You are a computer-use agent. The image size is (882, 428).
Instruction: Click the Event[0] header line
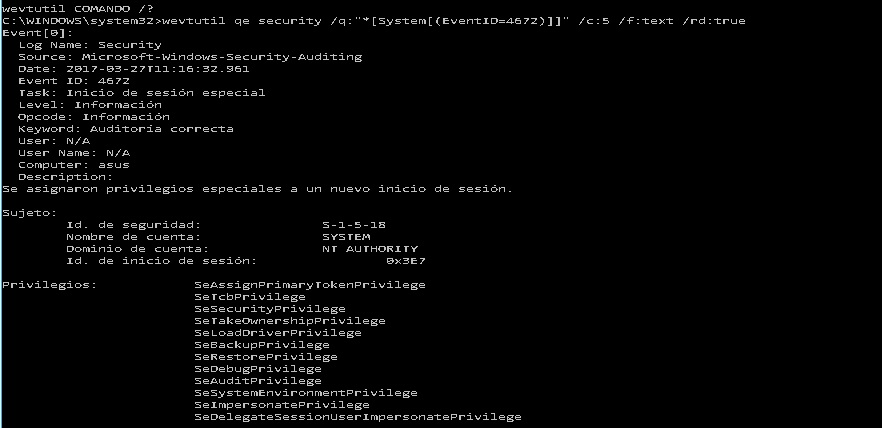coord(24,33)
